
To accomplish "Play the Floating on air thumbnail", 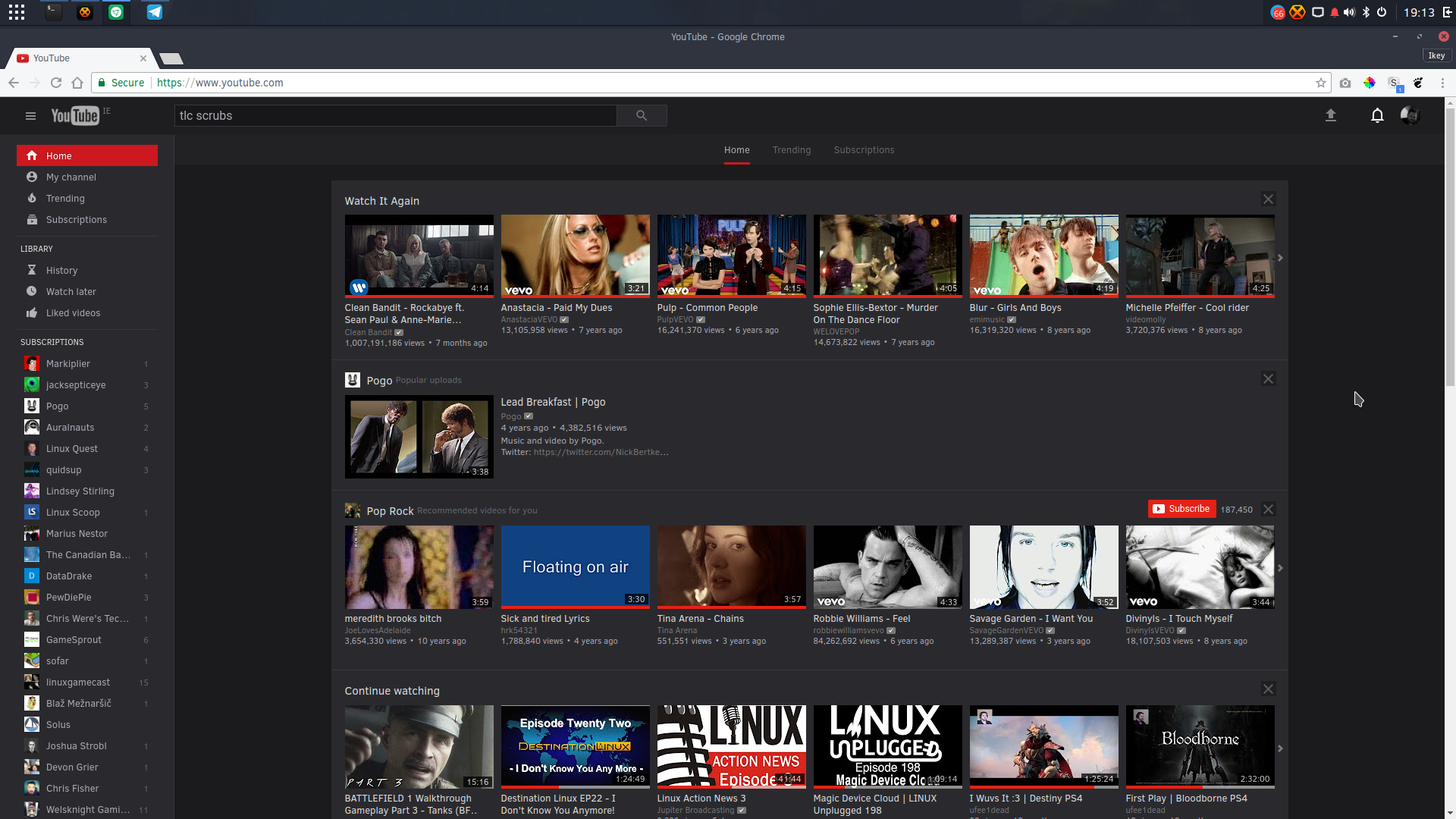I will pyautogui.click(x=575, y=566).
